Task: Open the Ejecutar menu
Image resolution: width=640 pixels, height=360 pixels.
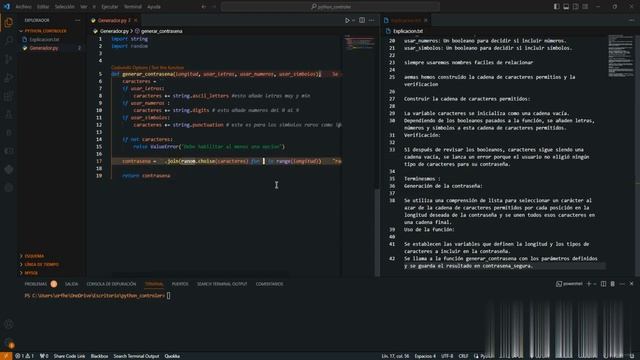Action: (x=109, y=7)
